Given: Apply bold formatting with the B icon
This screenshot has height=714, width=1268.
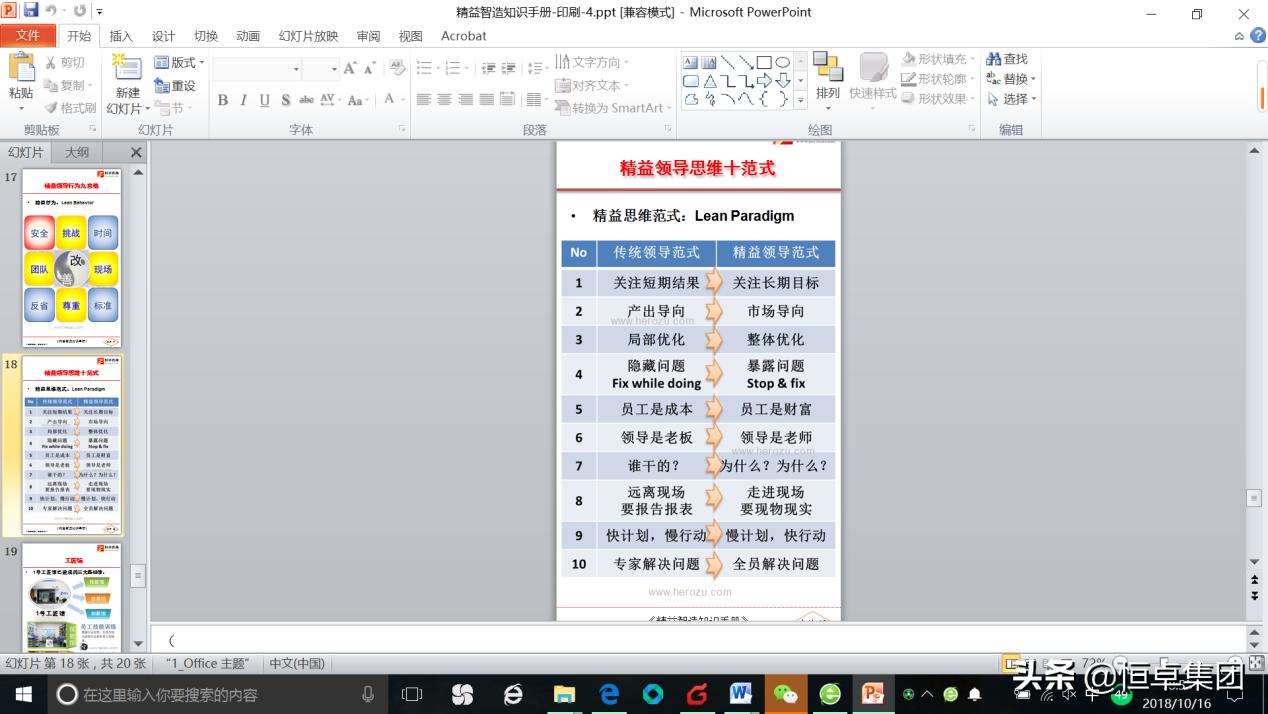Looking at the screenshot, I should [222, 100].
